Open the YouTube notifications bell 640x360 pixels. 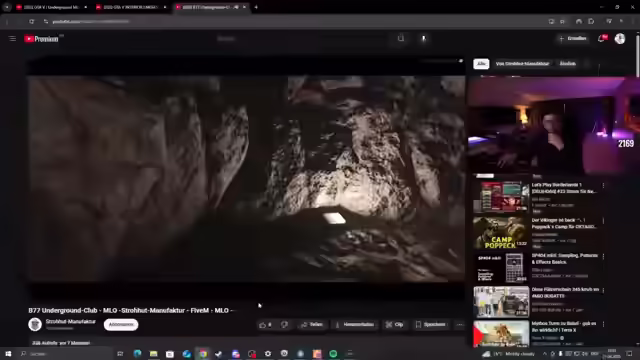pyautogui.click(x=601, y=38)
